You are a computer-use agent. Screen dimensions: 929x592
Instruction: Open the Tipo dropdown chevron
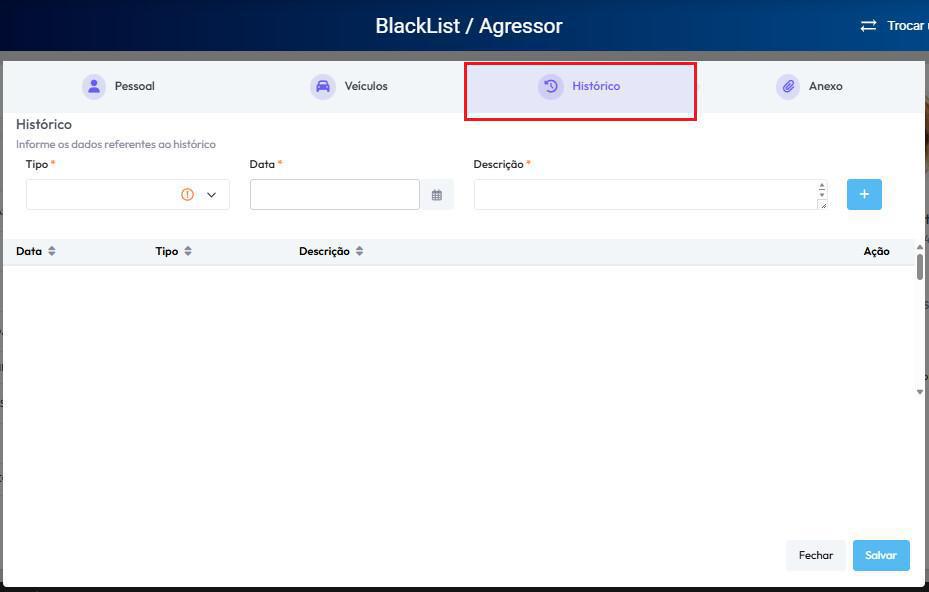tap(212, 195)
